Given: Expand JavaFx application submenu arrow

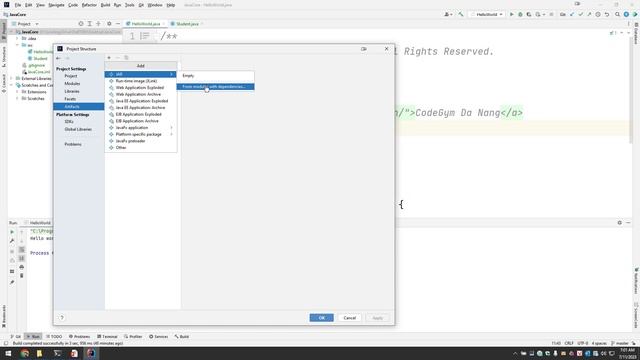Looking at the screenshot, I should (x=171, y=128).
